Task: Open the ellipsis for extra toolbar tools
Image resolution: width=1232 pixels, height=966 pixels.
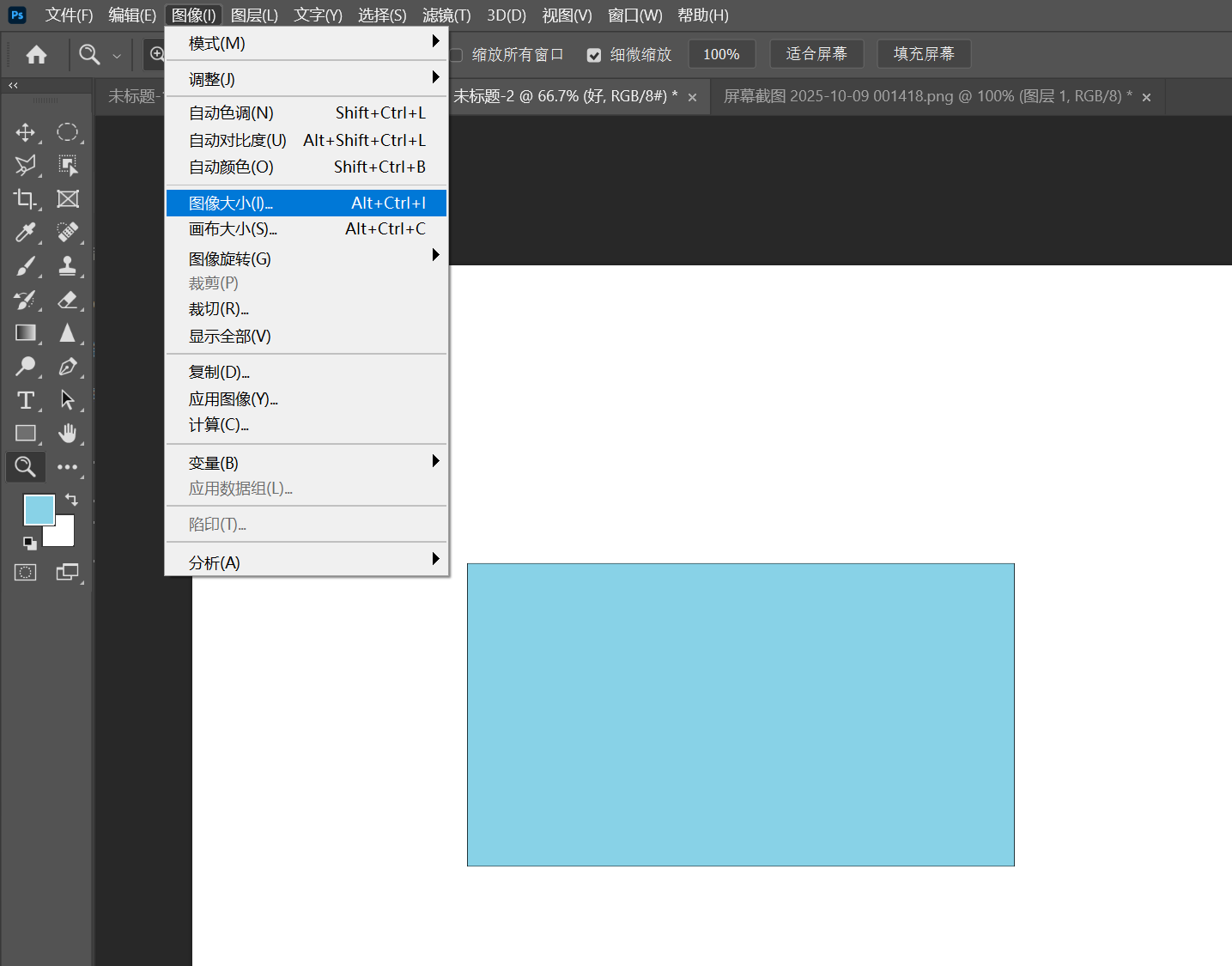Action: (68, 467)
